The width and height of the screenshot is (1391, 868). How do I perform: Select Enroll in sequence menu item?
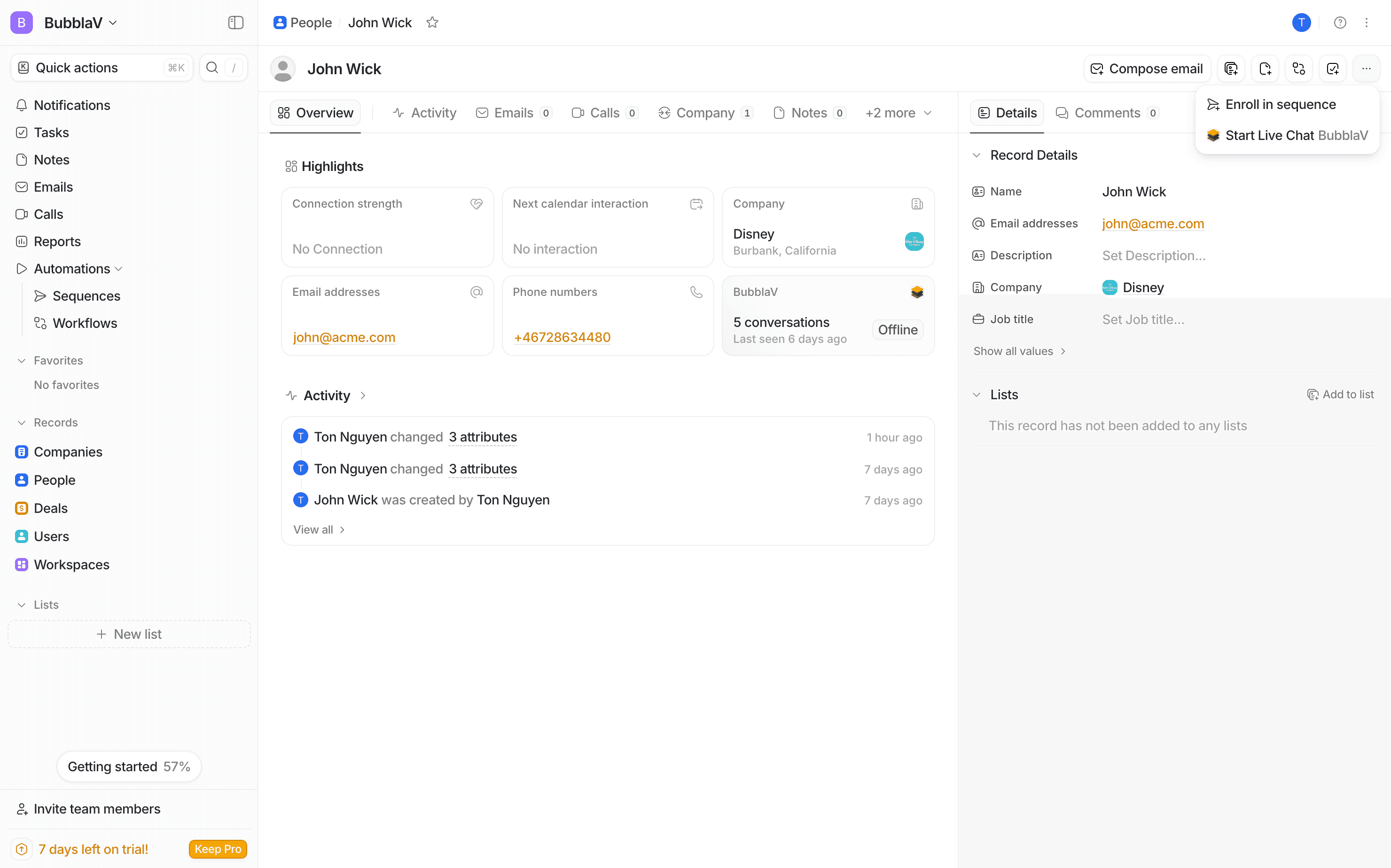1280,104
